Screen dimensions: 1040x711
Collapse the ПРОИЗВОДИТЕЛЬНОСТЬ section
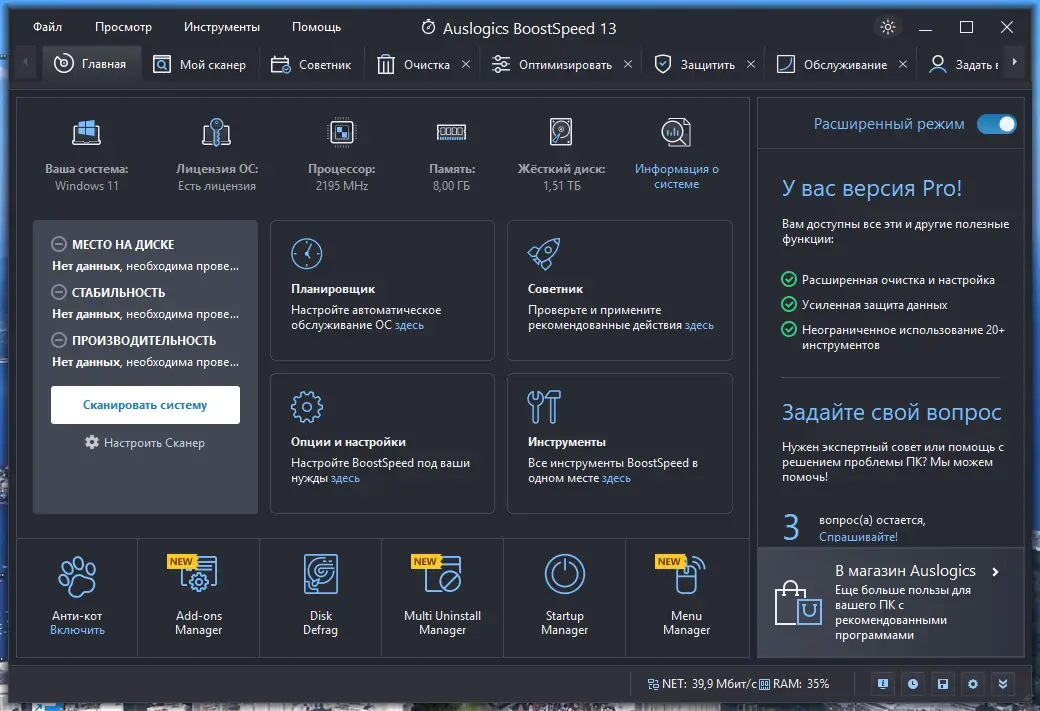click(x=59, y=340)
